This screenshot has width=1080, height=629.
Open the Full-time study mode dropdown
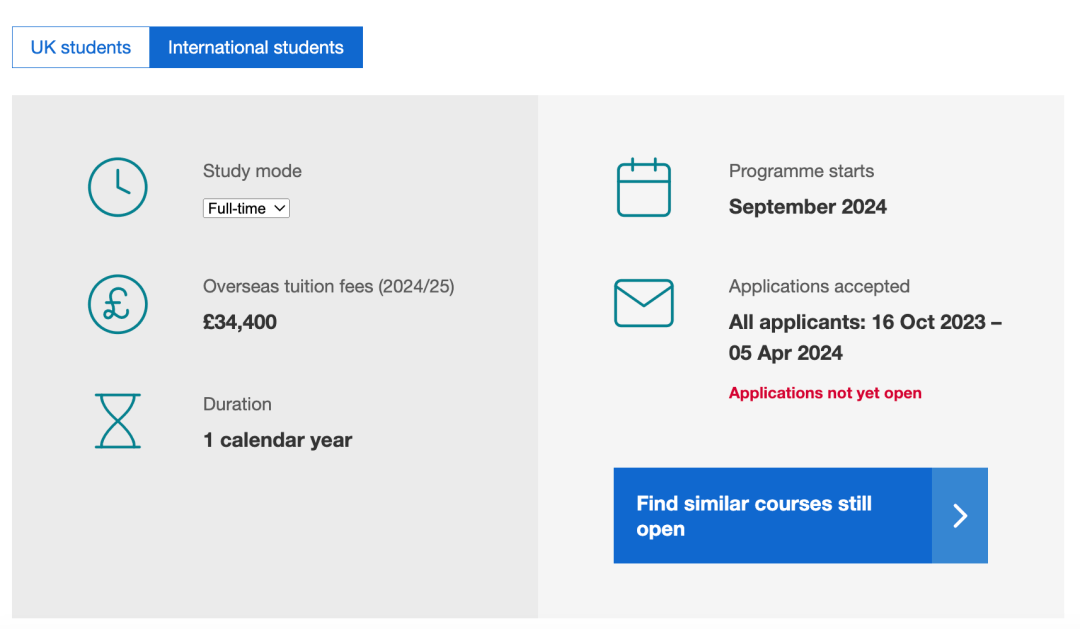[246, 208]
